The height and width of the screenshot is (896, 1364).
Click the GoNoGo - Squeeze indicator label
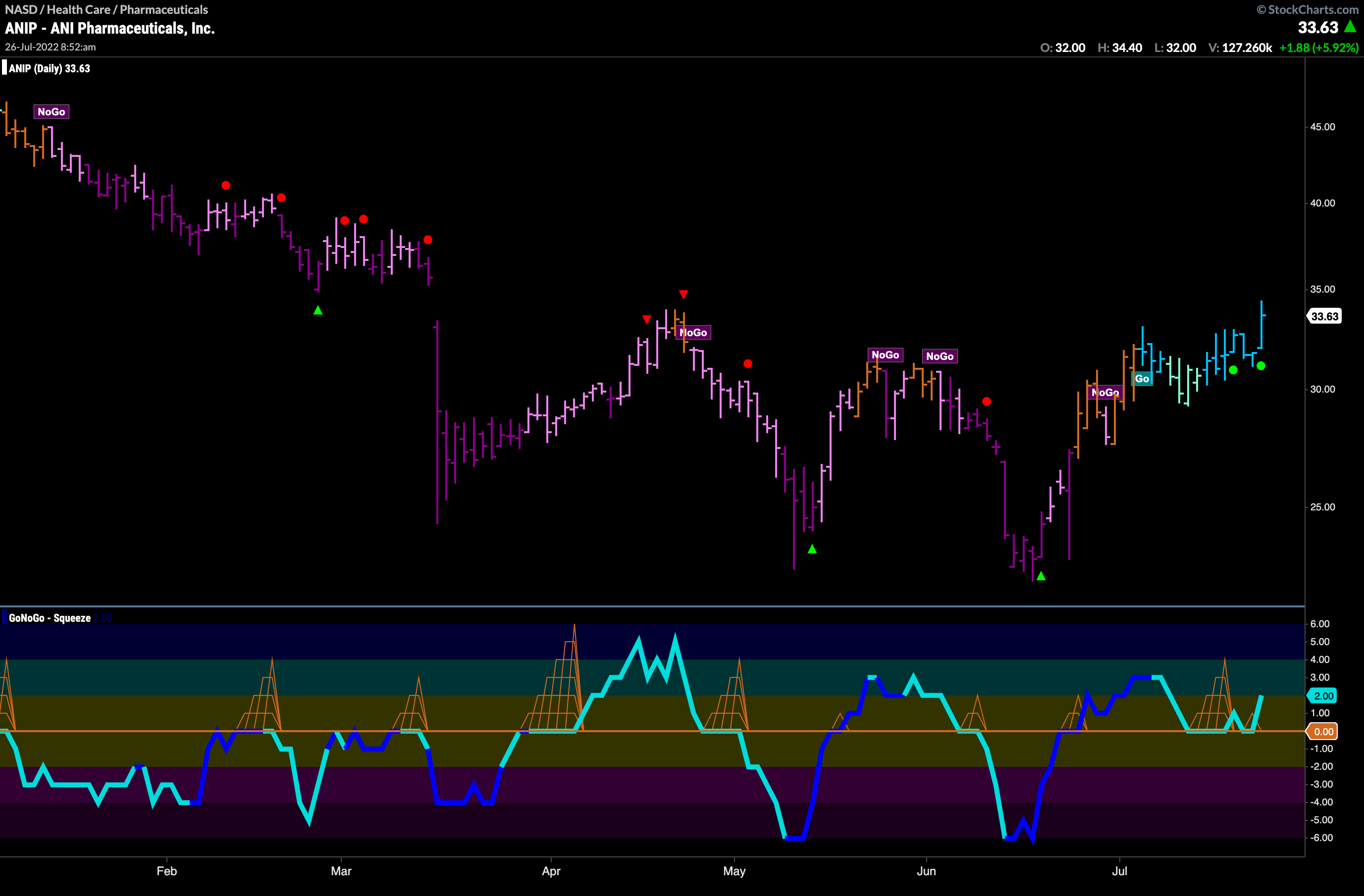pos(50,618)
